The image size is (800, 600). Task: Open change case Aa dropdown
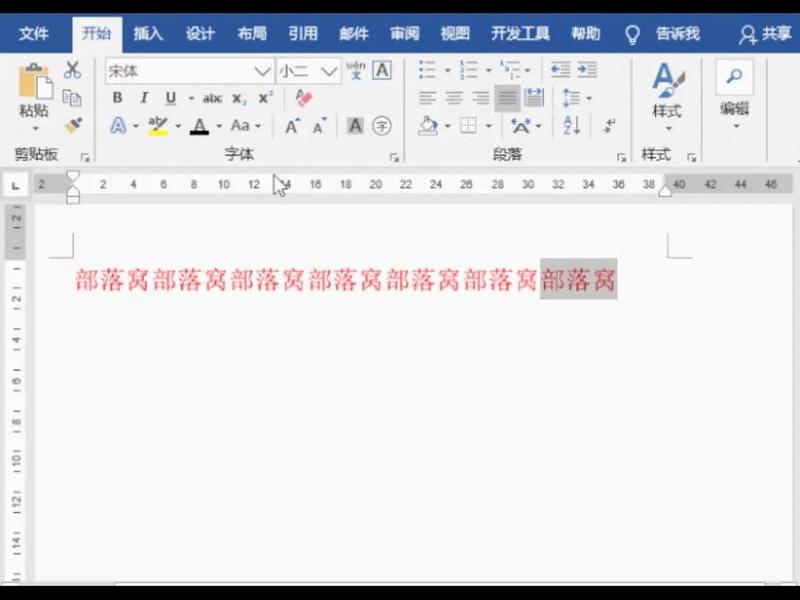point(245,126)
